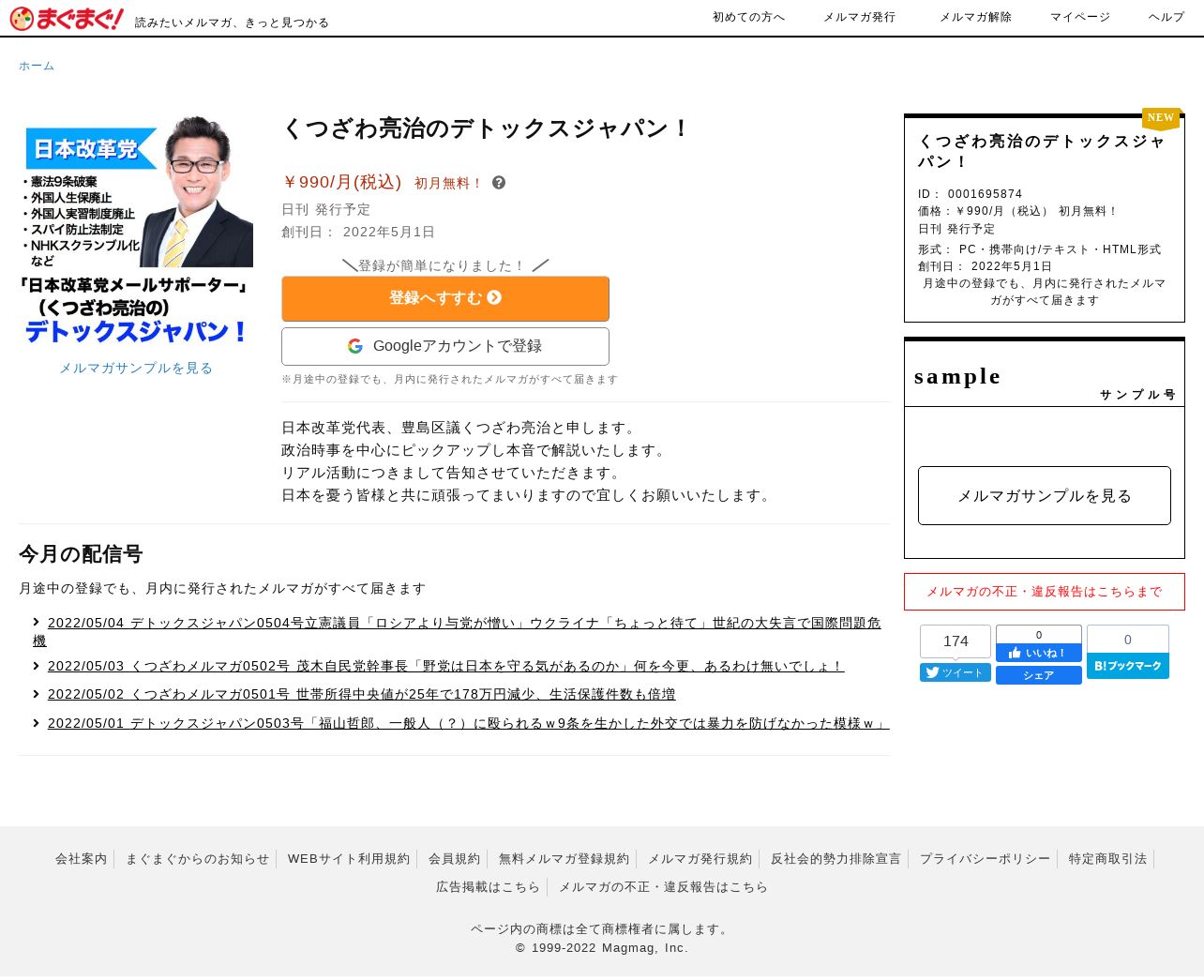Click footer link メルマガ発行規約

coord(700,859)
